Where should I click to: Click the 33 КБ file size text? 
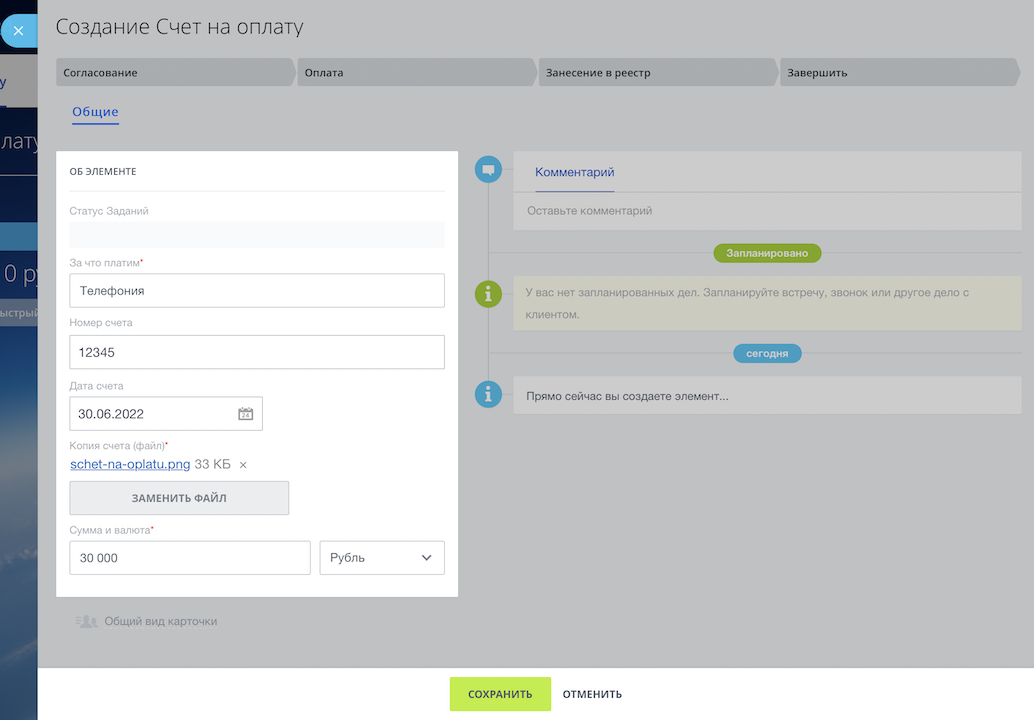point(212,464)
